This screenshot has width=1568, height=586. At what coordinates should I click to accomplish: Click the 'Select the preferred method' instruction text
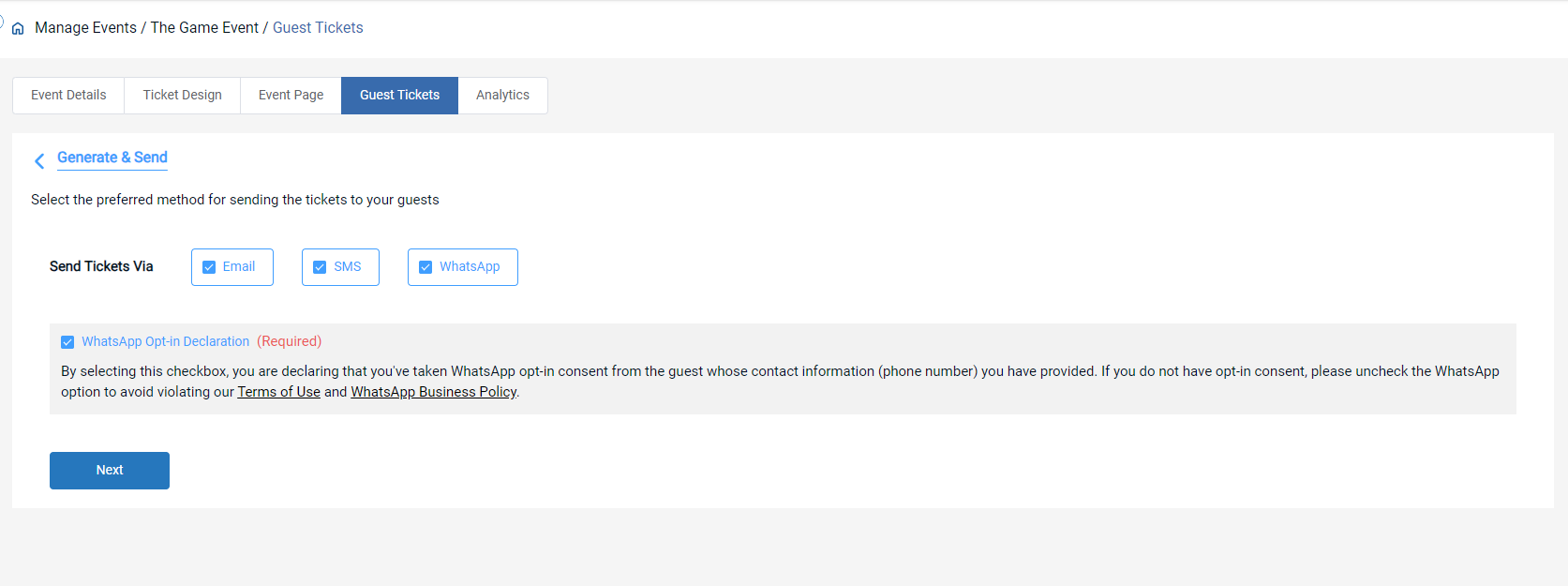pos(235,200)
